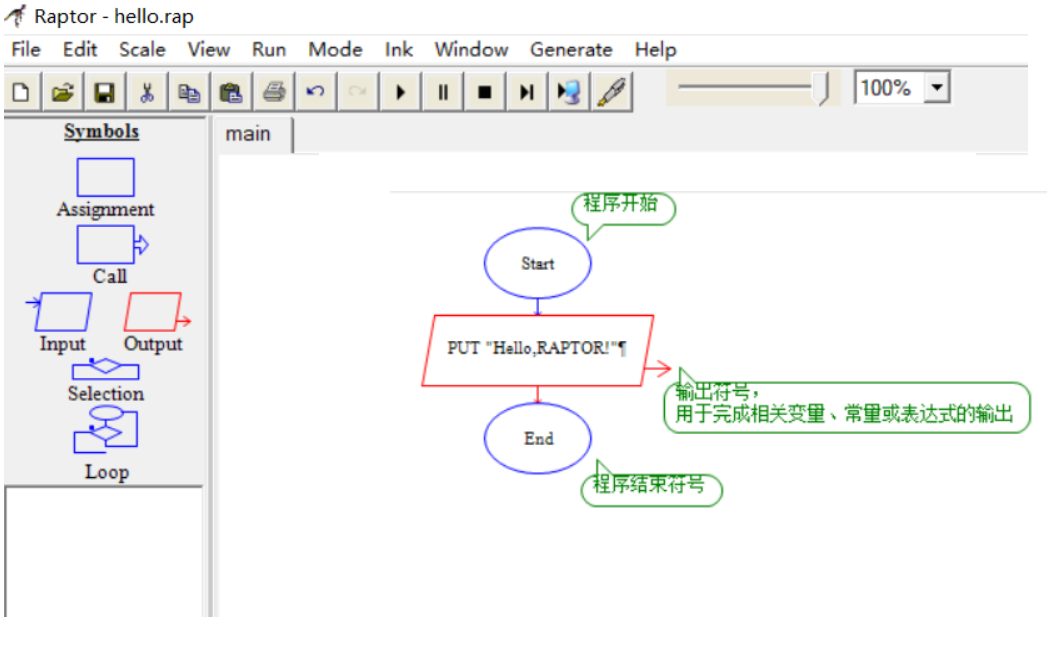Click the Undo arrow icon

pyautogui.click(x=315, y=91)
